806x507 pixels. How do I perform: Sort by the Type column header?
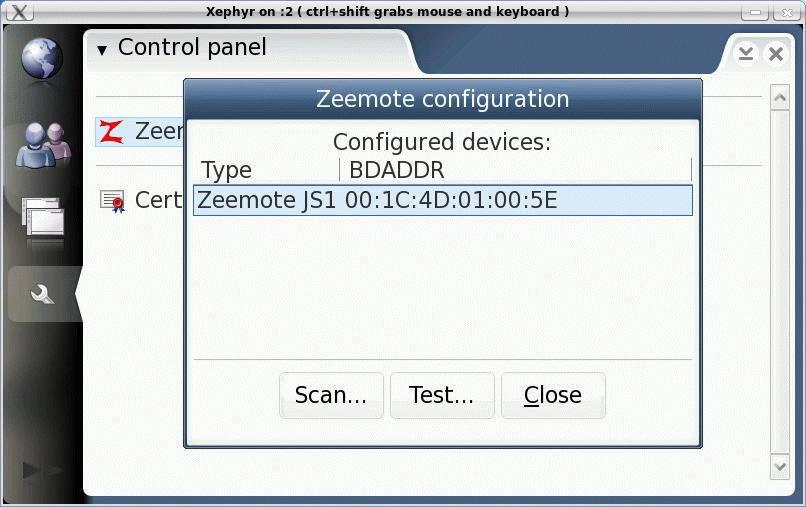(x=266, y=170)
